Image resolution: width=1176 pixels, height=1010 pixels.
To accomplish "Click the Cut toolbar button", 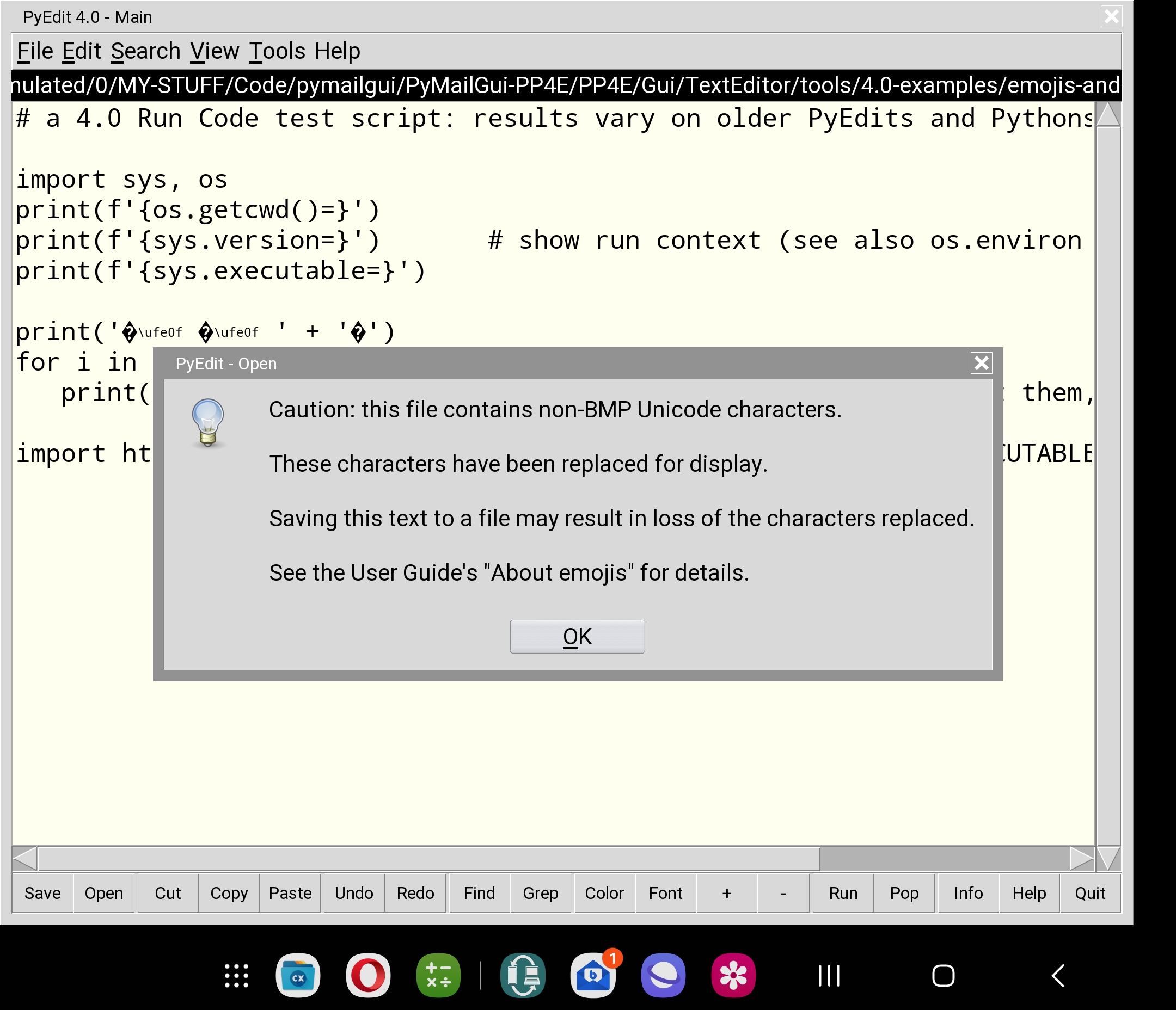I will [168, 893].
